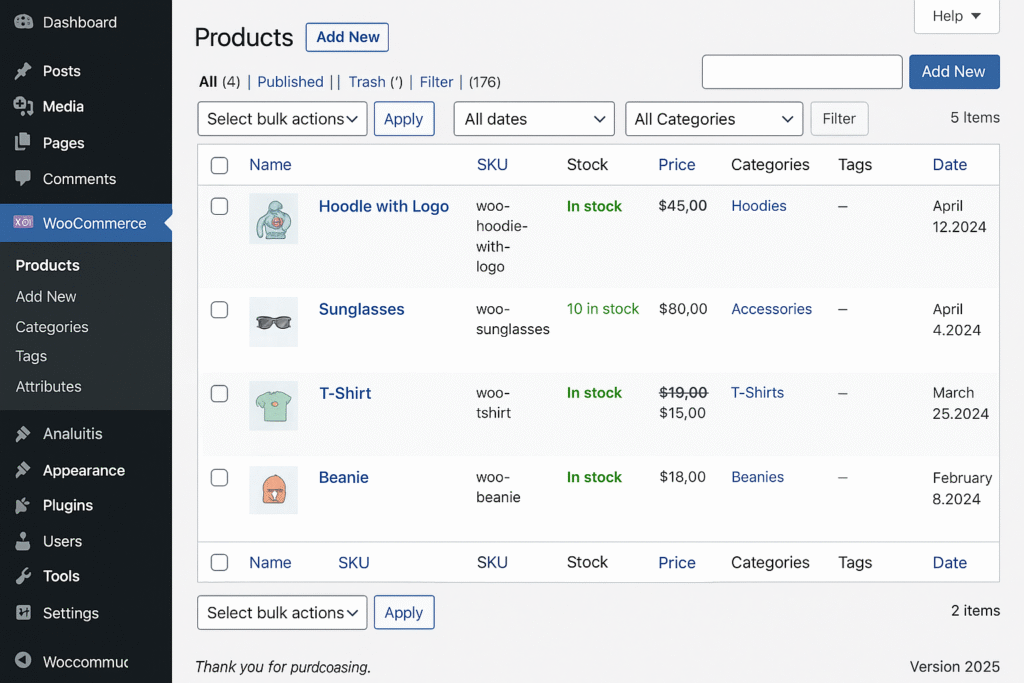Click the grey Filter button
Screen dimensions: 1024x683
coord(839,119)
